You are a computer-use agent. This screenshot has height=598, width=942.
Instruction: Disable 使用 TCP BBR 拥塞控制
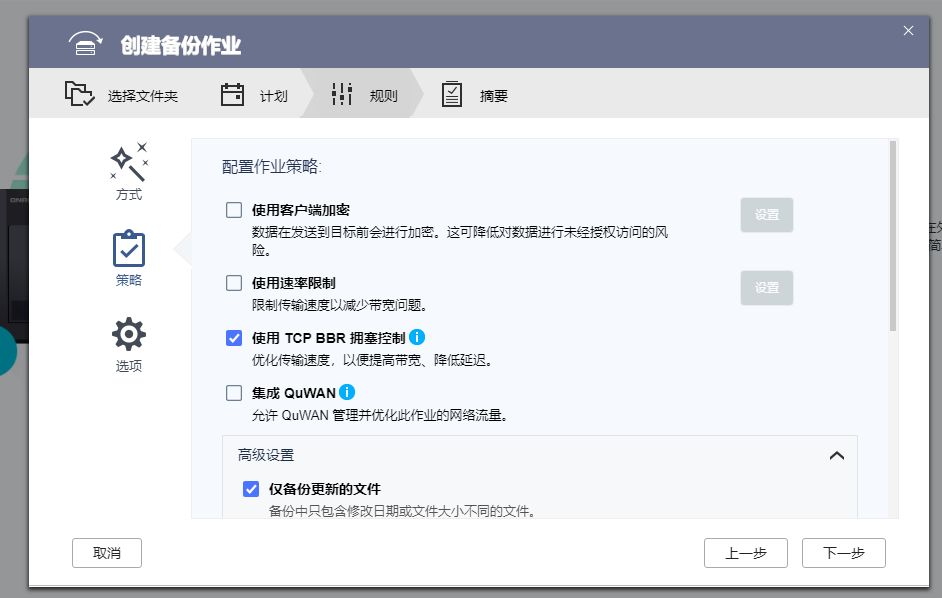click(234, 337)
